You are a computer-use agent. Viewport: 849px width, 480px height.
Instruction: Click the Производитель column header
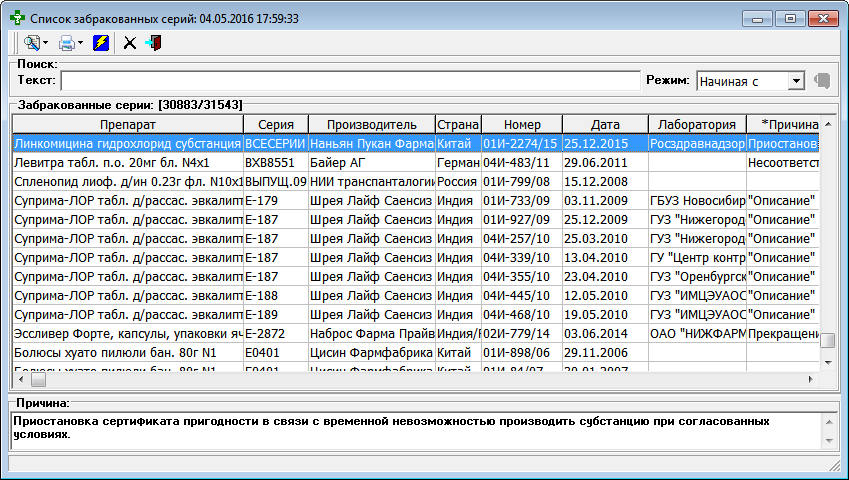[x=371, y=124]
